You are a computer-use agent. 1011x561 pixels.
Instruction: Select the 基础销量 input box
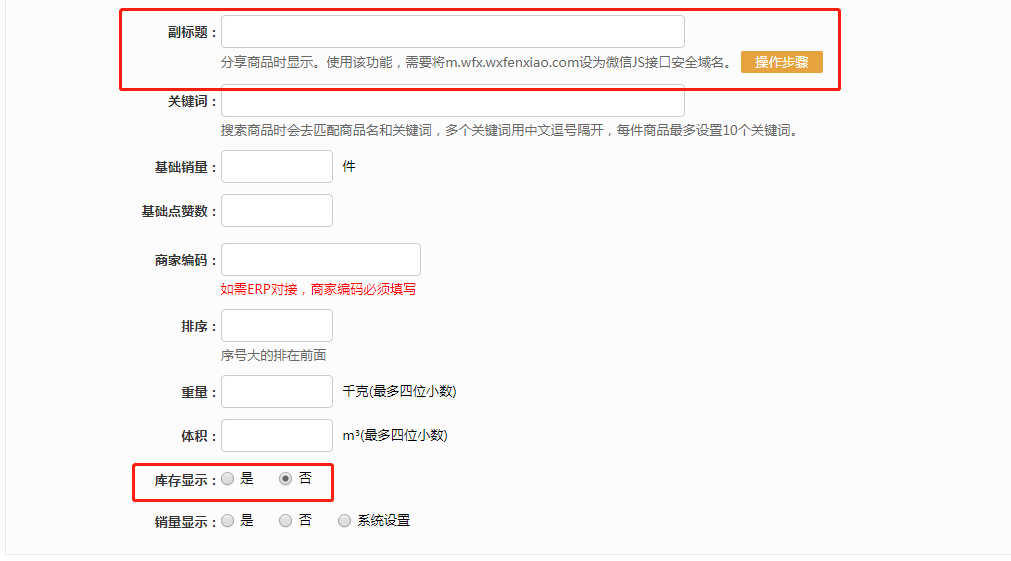276,167
